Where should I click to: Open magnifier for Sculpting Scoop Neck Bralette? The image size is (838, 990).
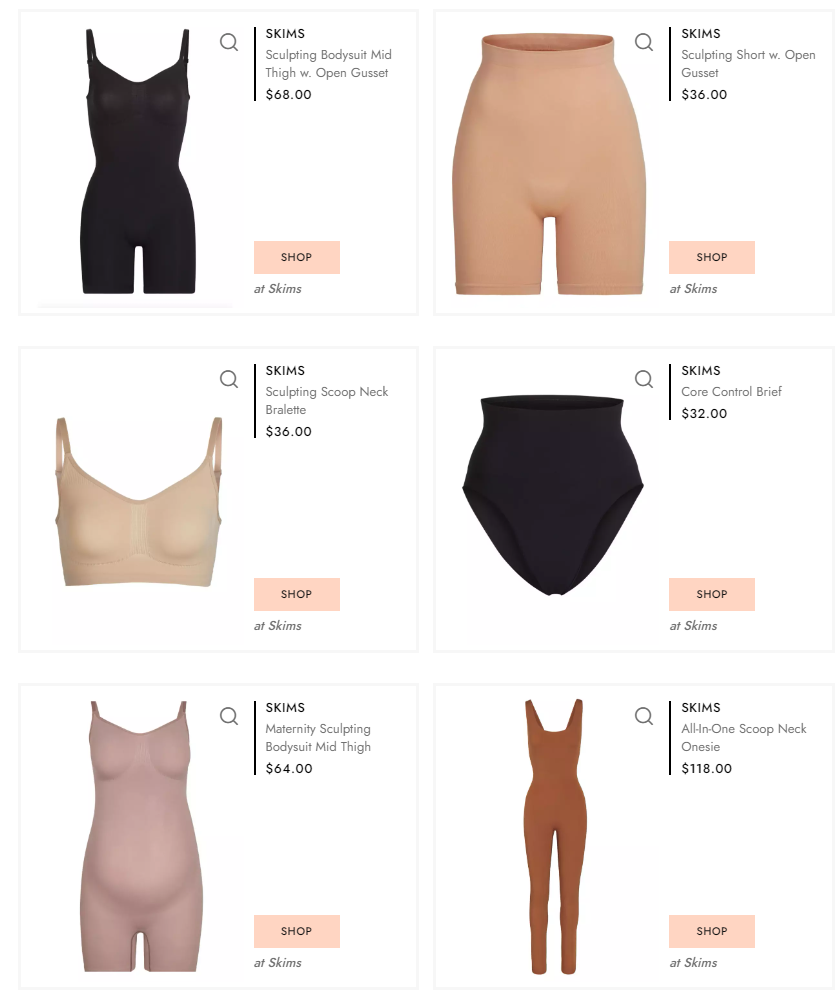(229, 379)
